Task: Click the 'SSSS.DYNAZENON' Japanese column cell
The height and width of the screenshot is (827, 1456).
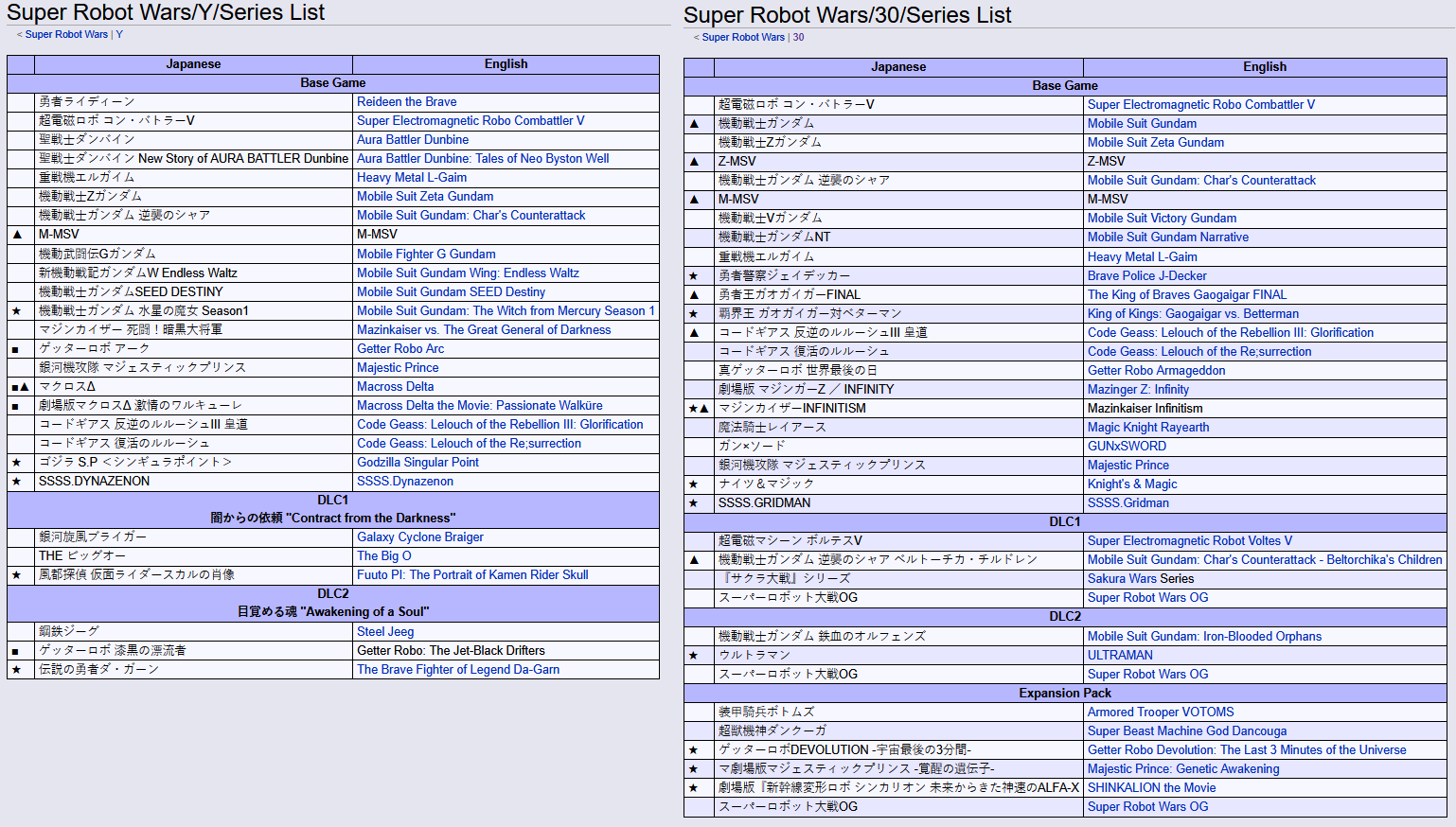Action: click(x=193, y=482)
